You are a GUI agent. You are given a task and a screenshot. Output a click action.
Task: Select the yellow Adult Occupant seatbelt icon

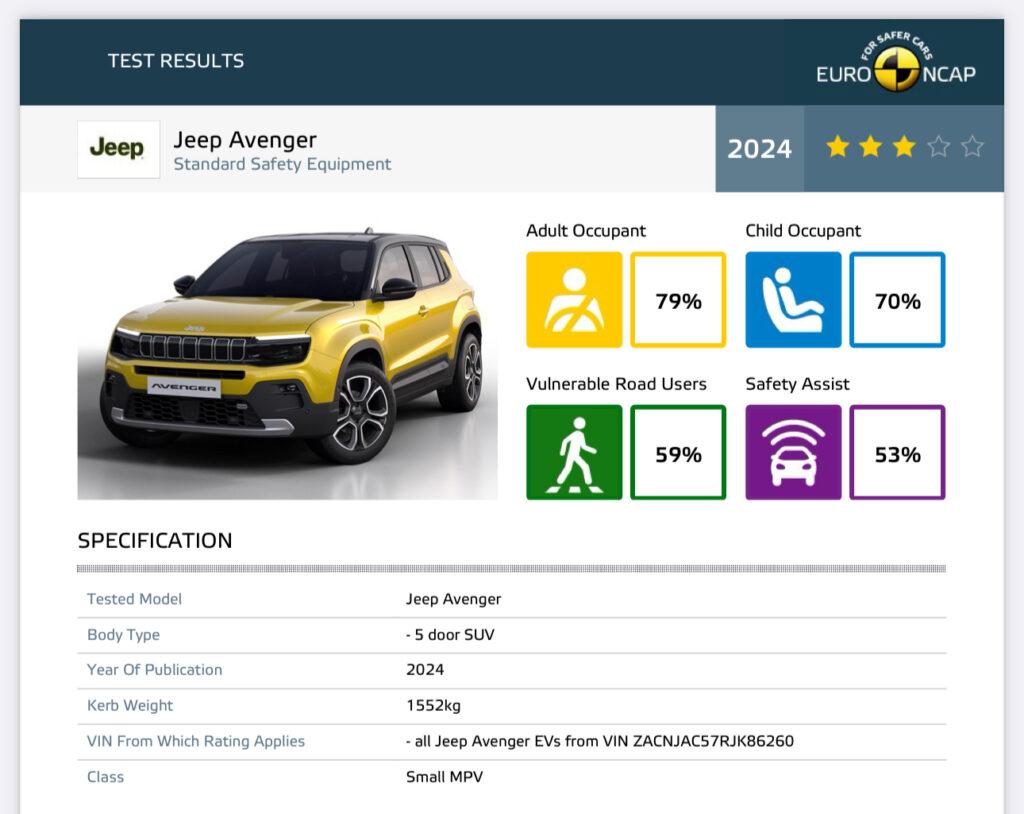click(x=574, y=300)
